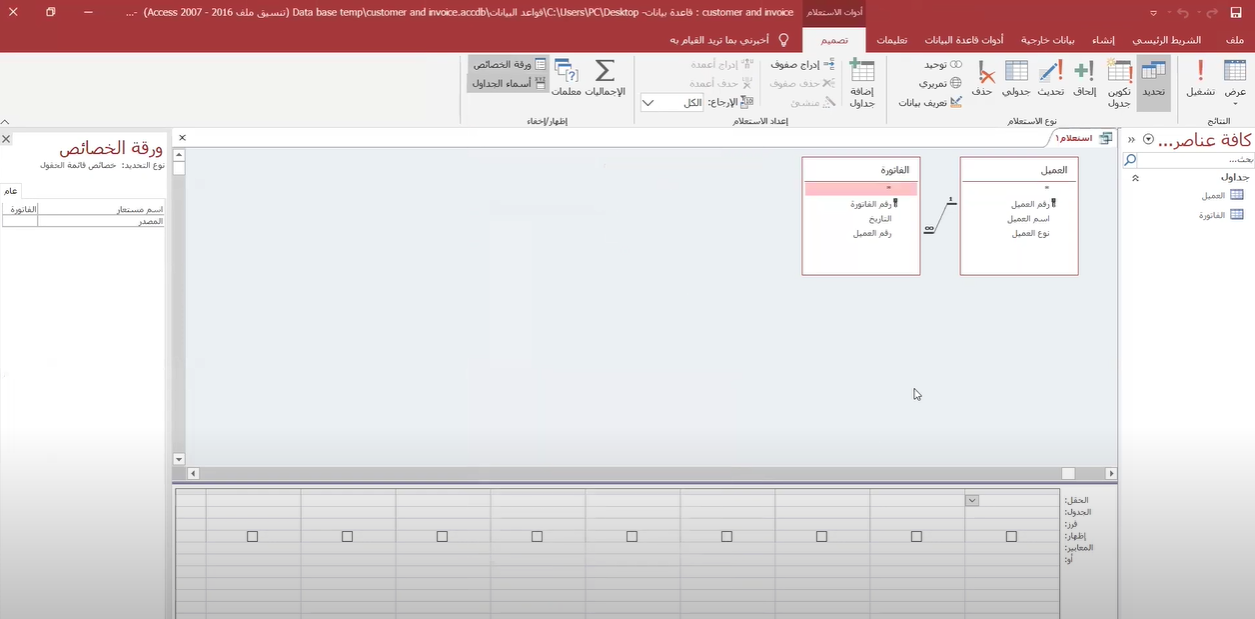Select the Crosstab (جدولي) query icon
This screenshot has height=619, width=1255.
coord(1016,78)
